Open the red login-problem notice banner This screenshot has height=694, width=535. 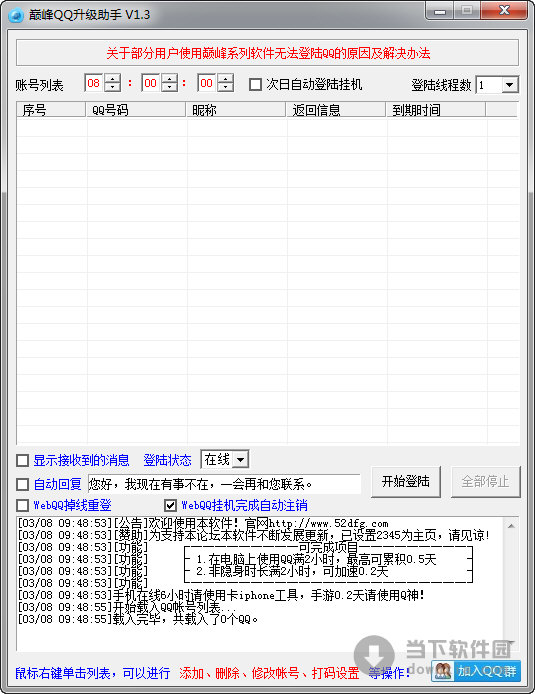[267, 53]
